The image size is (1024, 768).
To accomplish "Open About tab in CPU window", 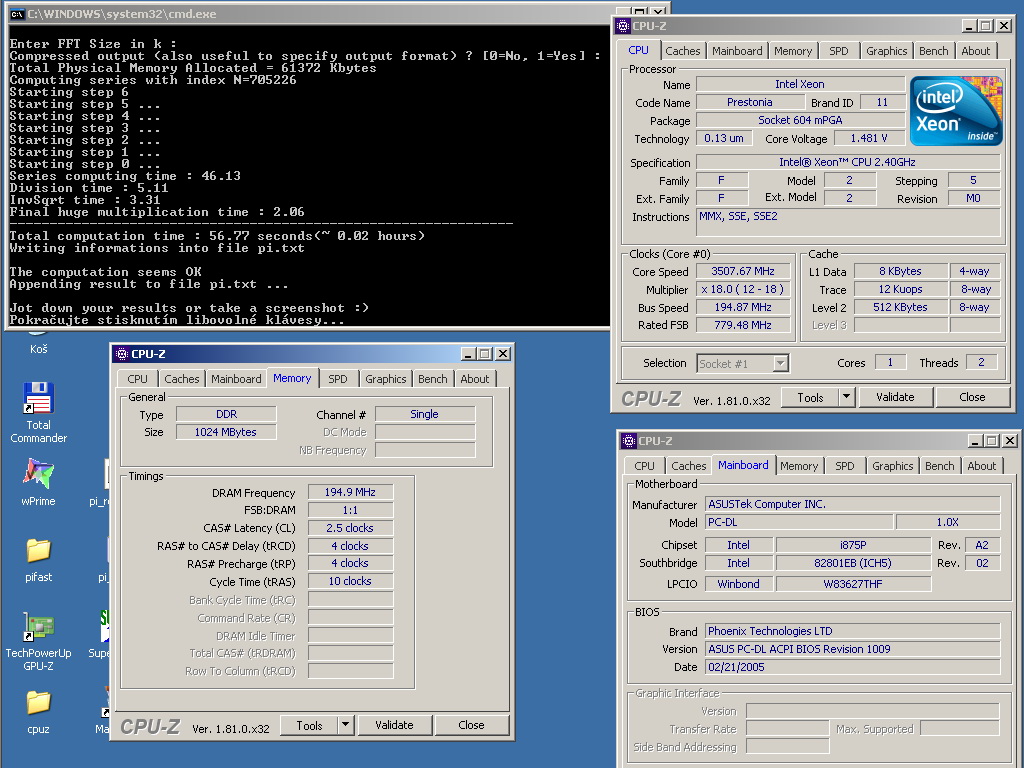I will click(976, 51).
